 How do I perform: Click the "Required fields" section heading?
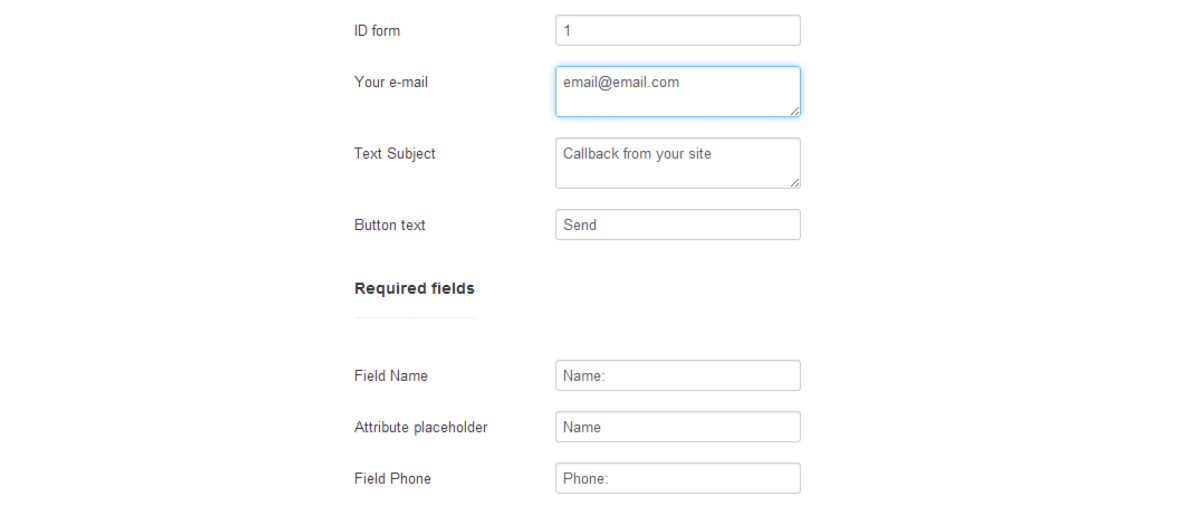(414, 289)
